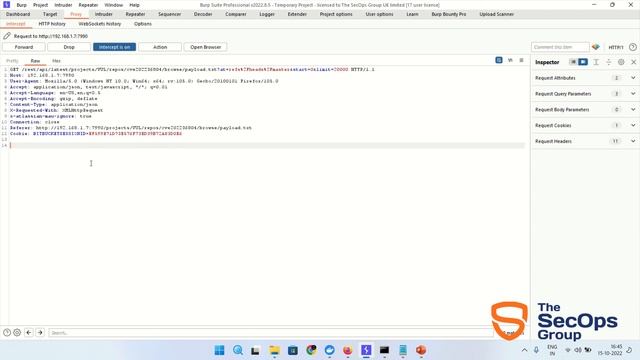Go to next search match arrow
The height and width of the screenshot is (360, 640).
(40, 333)
